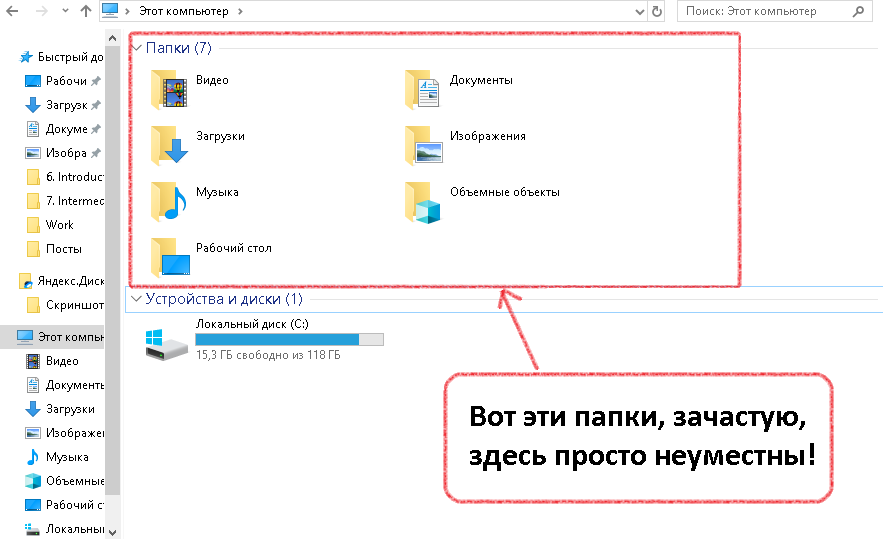Image resolution: width=883 pixels, height=539 pixels.
Task: Collapse the Устройства и диски group
Action: [x=136, y=299]
